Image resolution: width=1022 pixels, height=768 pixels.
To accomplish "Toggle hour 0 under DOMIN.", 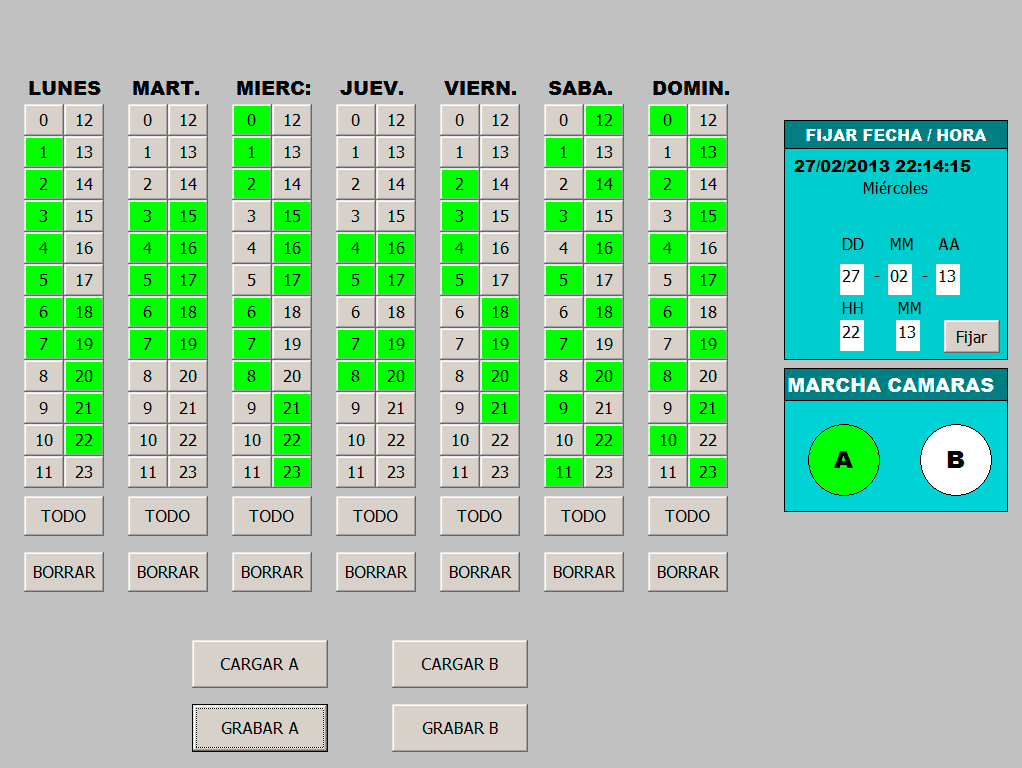I will pyautogui.click(x=667, y=121).
